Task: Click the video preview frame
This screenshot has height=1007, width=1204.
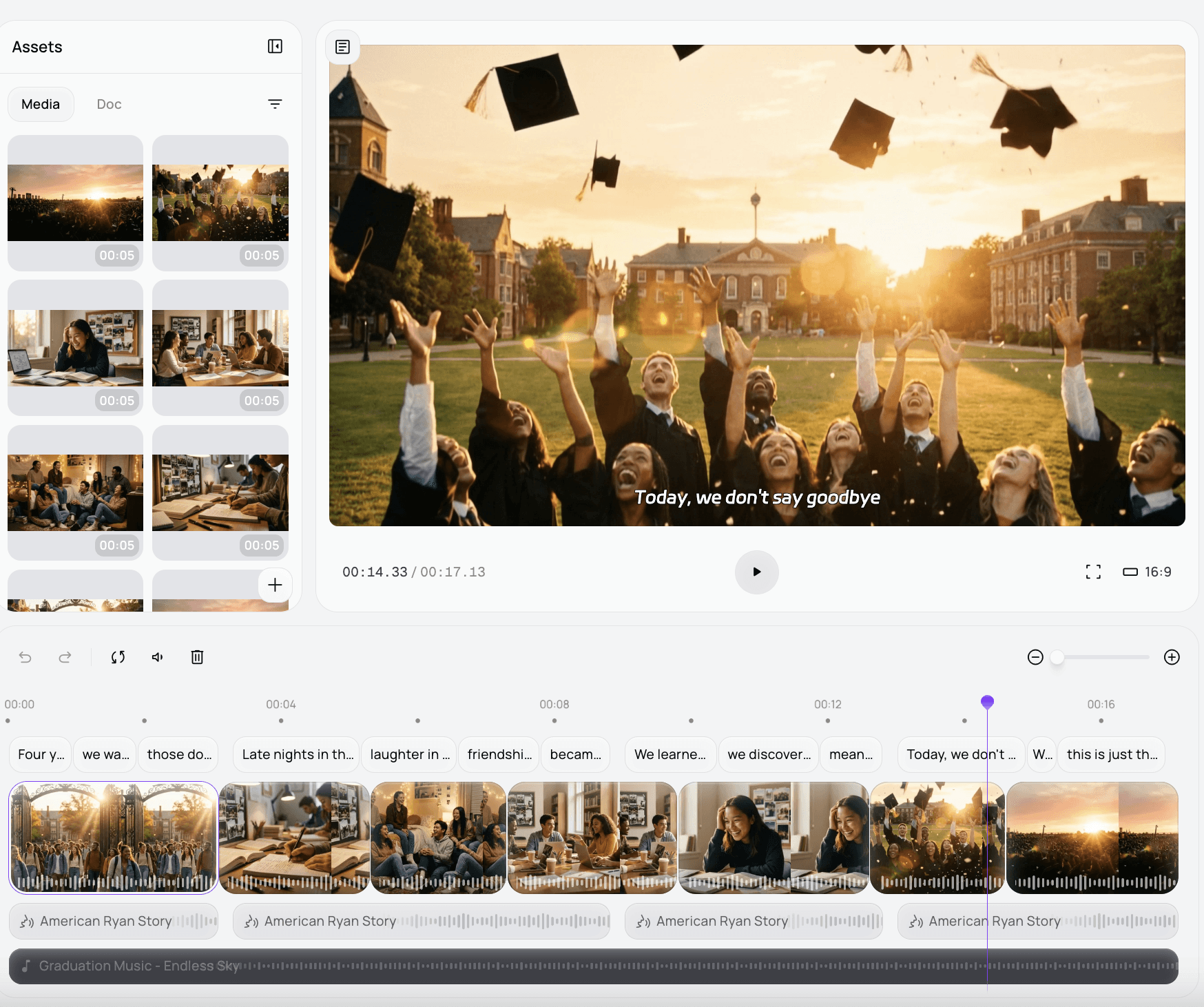Action: [757, 286]
